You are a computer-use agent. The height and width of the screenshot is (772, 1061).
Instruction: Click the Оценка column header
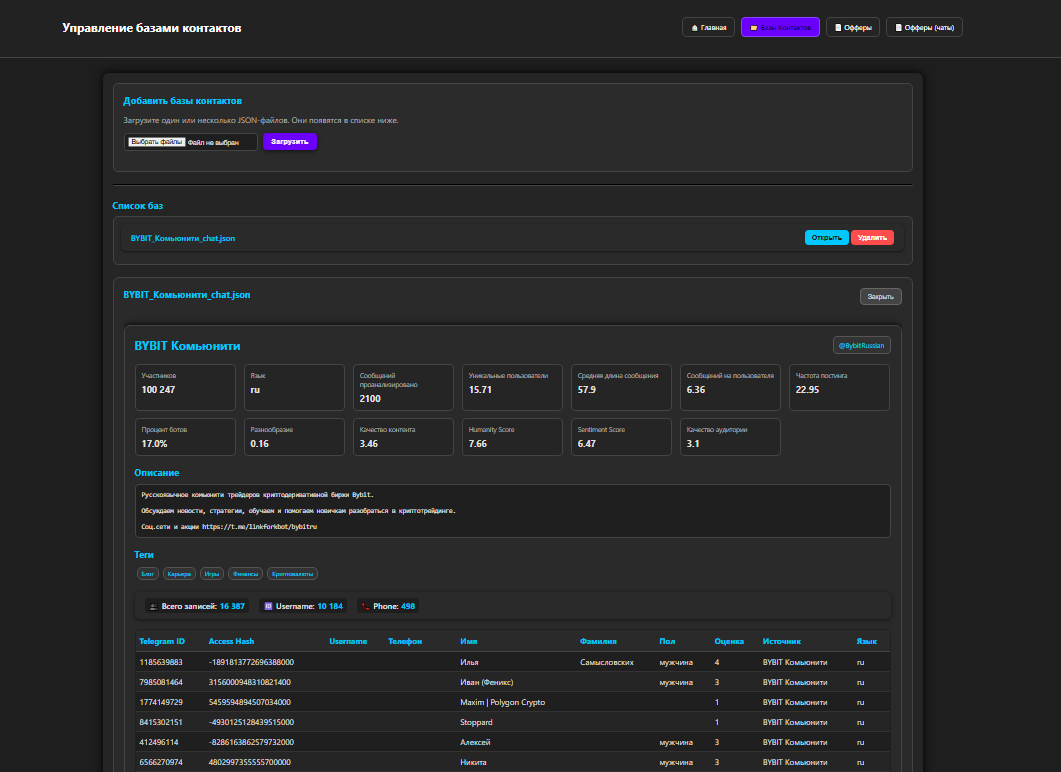click(x=729, y=641)
